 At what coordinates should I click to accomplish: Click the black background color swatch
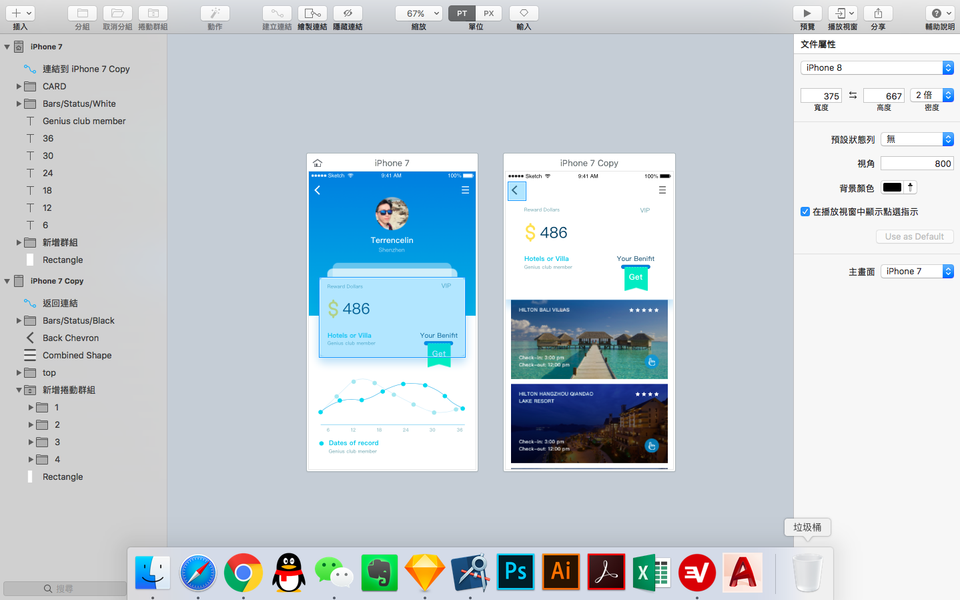coord(892,187)
